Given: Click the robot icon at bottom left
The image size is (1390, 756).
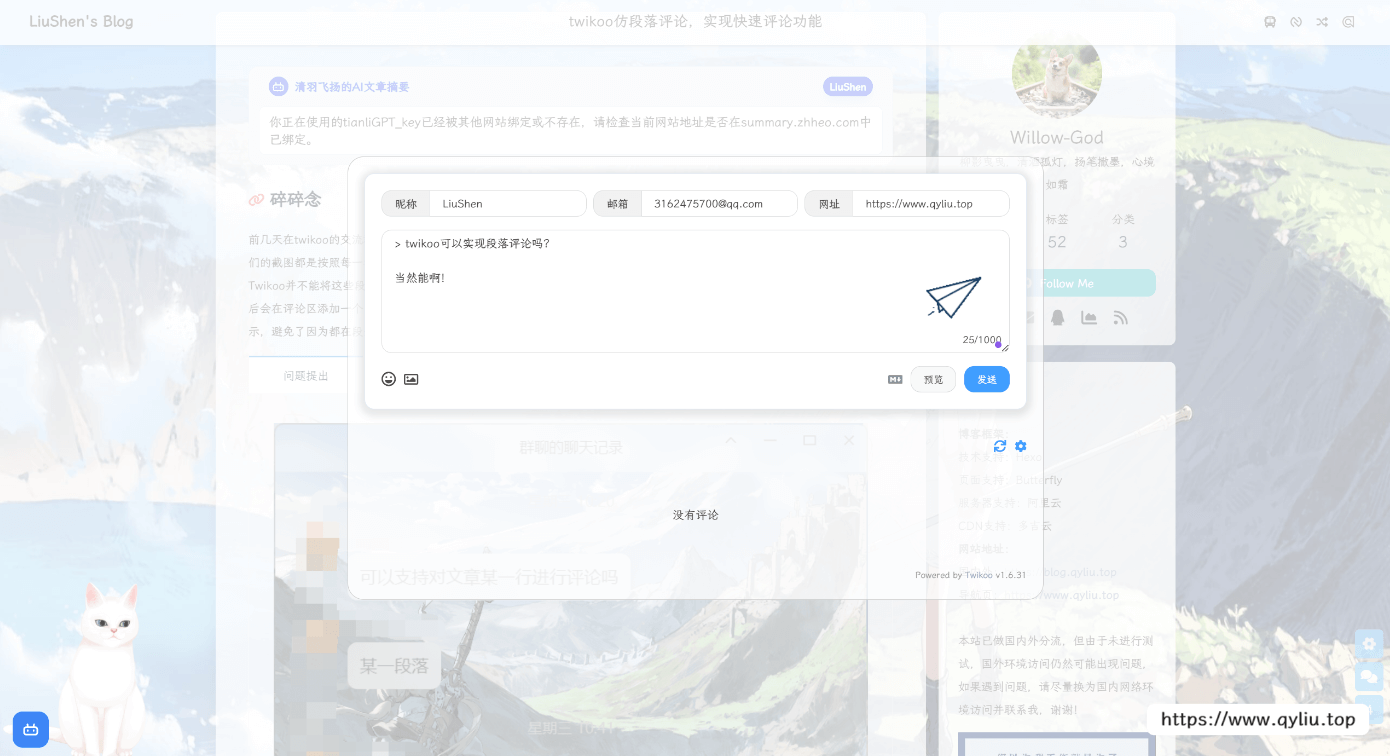Looking at the screenshot, I should click(x=31, y=729).
